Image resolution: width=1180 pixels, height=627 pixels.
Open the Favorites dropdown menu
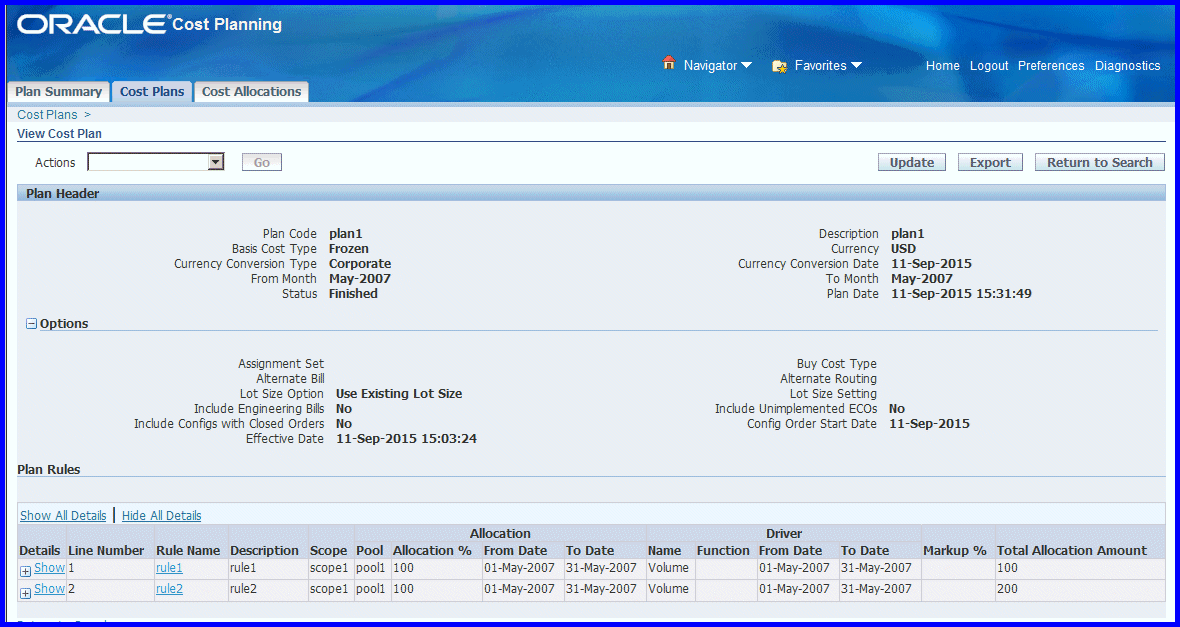click(828, 65)
